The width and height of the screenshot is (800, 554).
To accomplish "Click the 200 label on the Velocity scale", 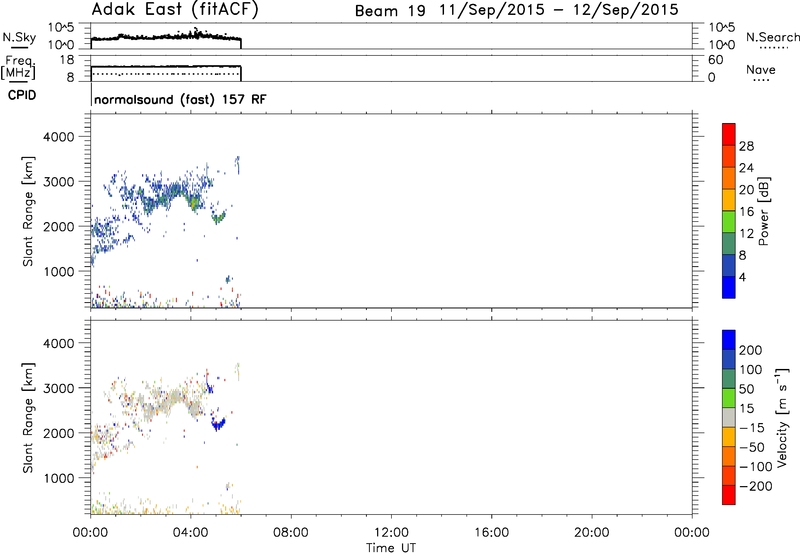I will [x=751, y=350].
